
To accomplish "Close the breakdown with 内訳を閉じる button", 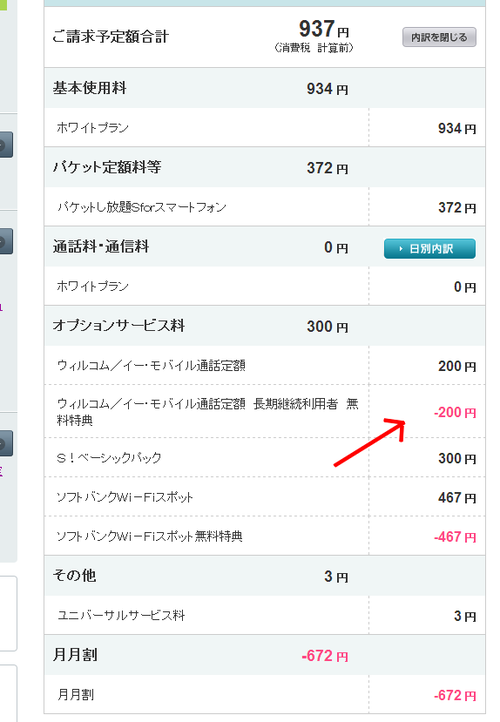I will (439, 37).
